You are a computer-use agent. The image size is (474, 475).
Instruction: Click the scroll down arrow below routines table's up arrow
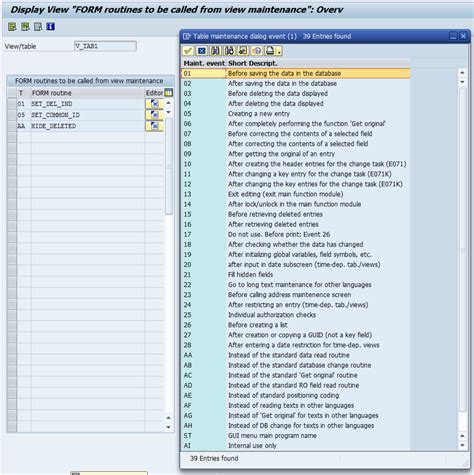pyautogui.click(x=169, y=112)
